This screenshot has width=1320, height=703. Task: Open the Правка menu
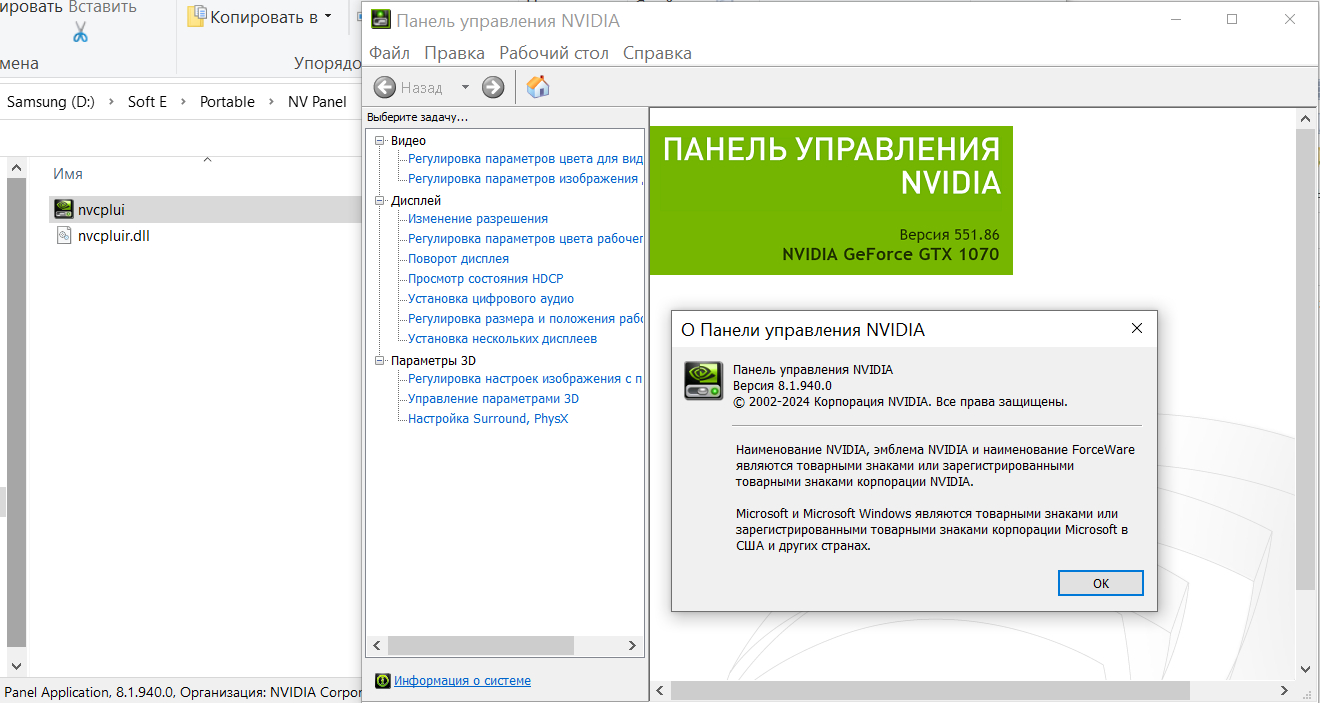pyautogui.click(x=454, y=53)
